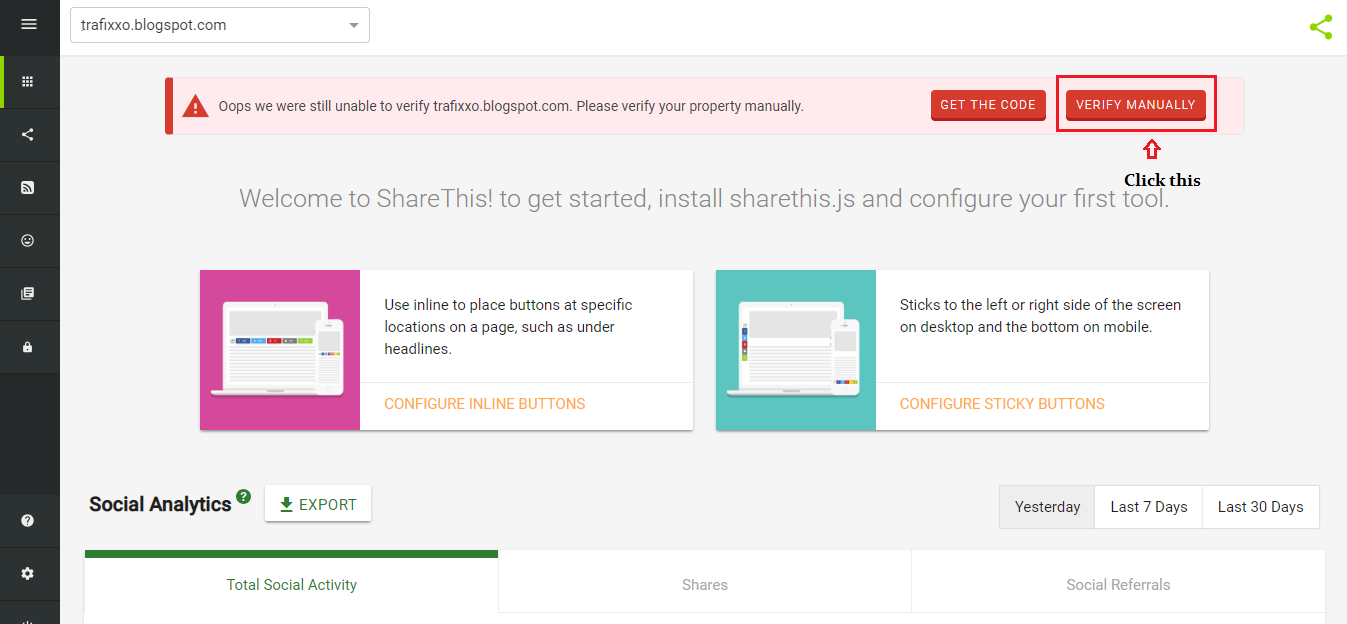
Task: Select the tools grid icon in sidebar
Action: (x=28, y=80)
